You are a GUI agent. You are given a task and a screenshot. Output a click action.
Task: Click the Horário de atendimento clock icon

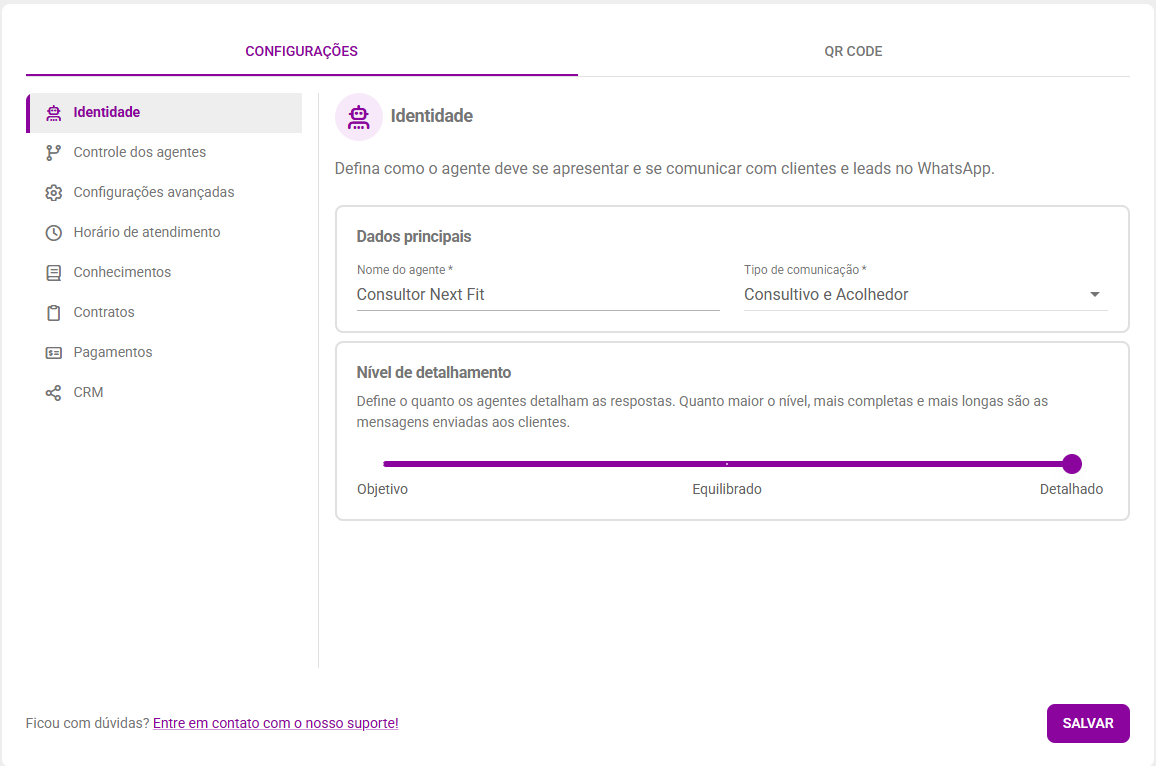click(53, 233)
